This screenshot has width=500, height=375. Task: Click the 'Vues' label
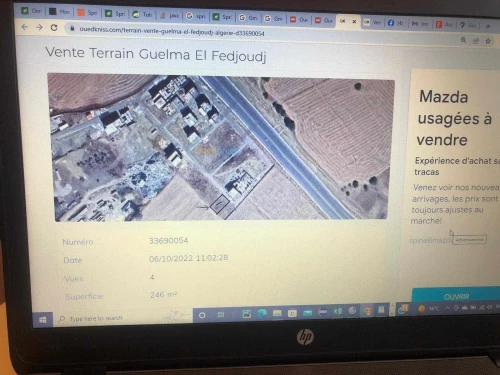[x=74, y=279]
